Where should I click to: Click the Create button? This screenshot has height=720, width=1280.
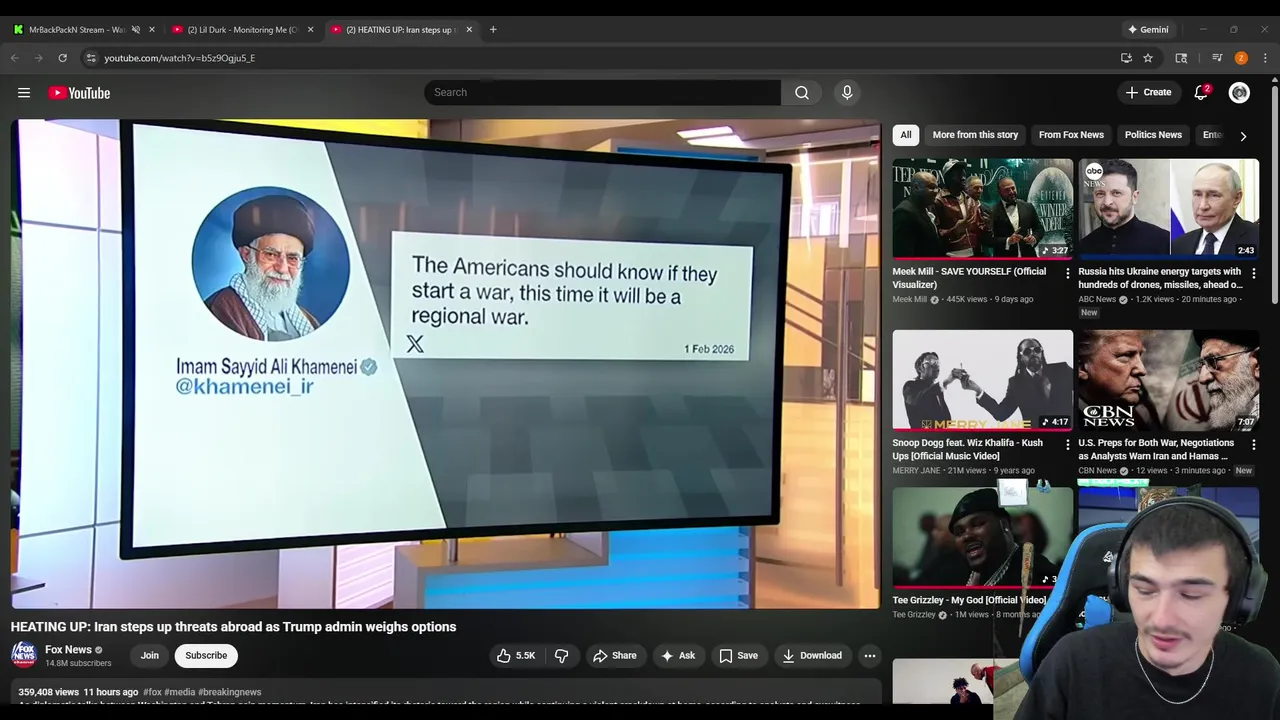(x=1148, y=92)
